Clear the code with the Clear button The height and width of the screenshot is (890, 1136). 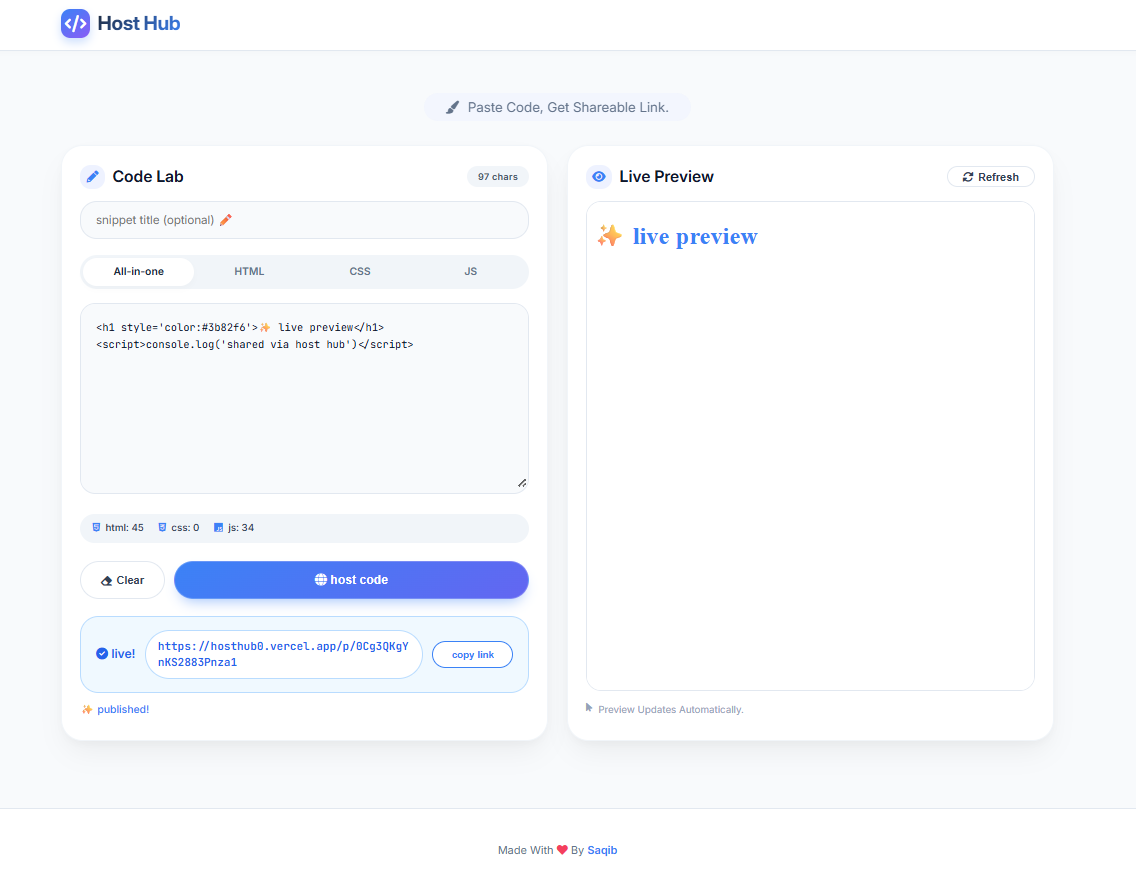[x=122, y=580]
